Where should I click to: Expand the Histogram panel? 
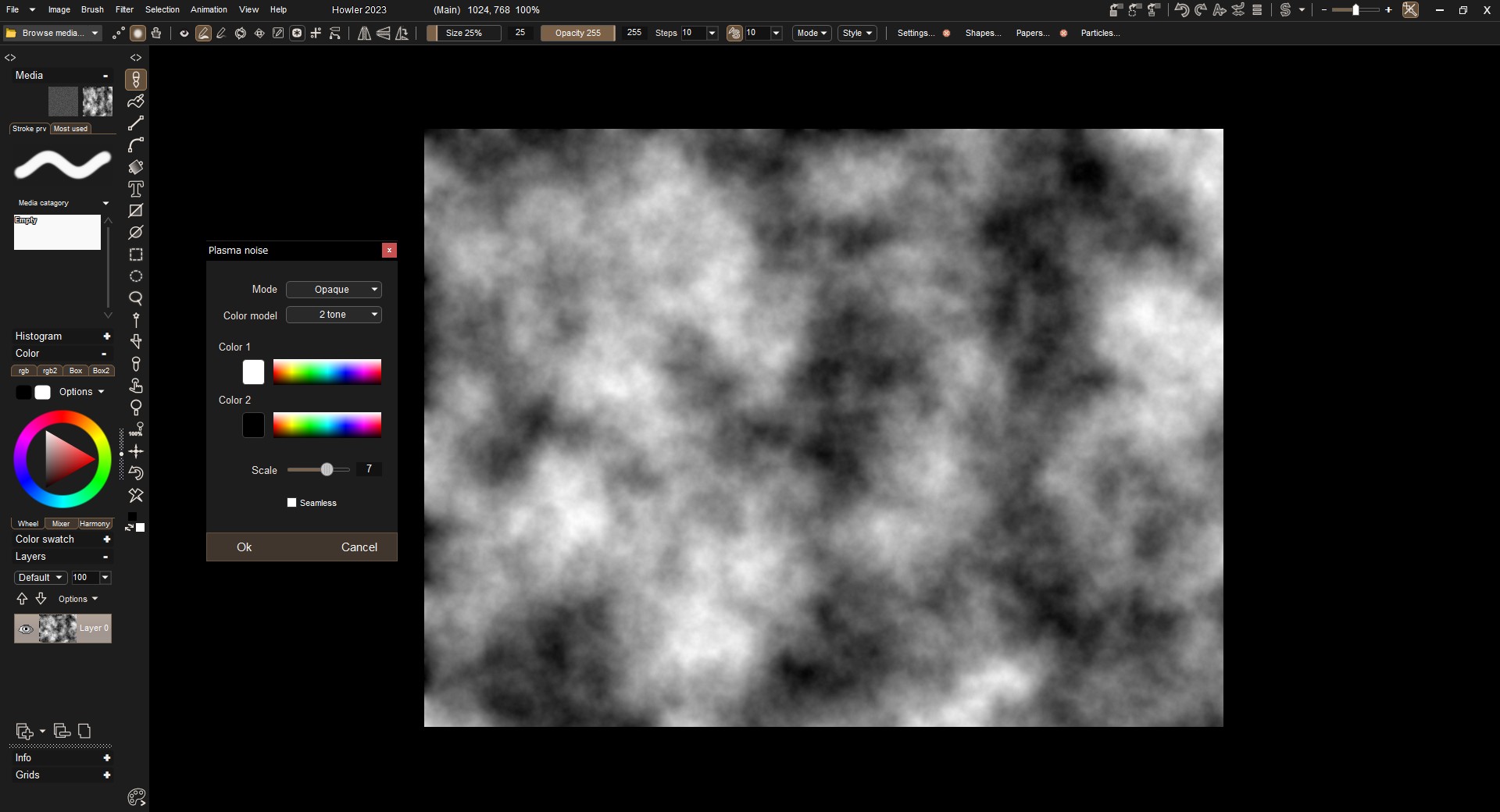point(106,337)
